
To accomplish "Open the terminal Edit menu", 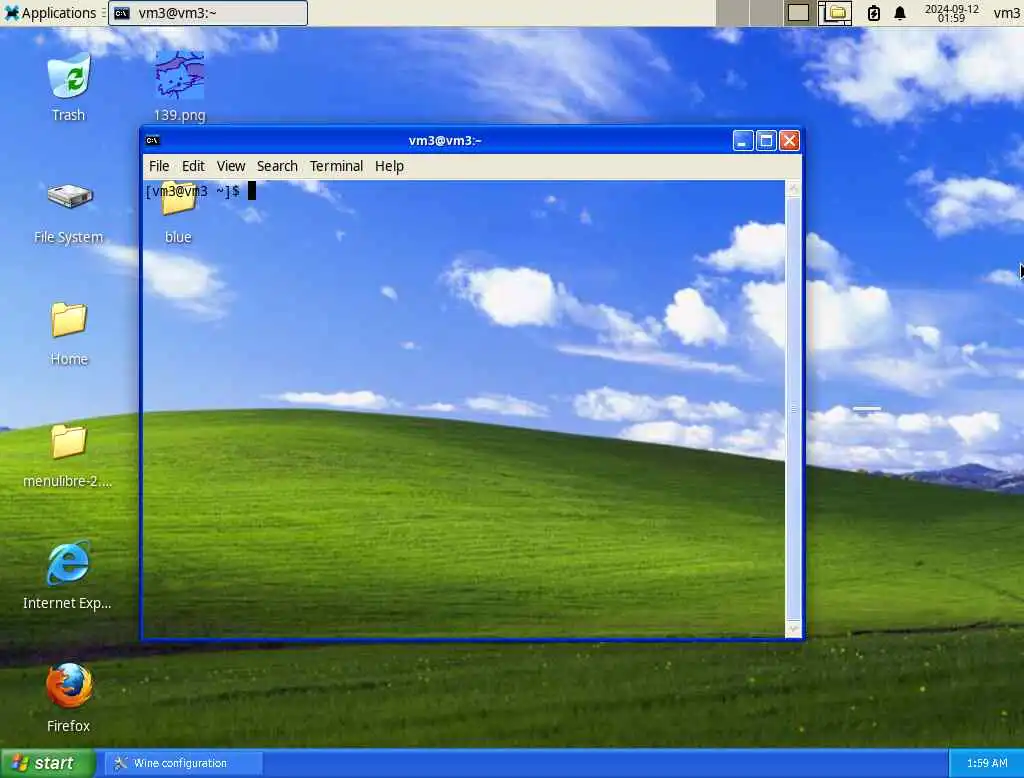I will pos(193,166).
